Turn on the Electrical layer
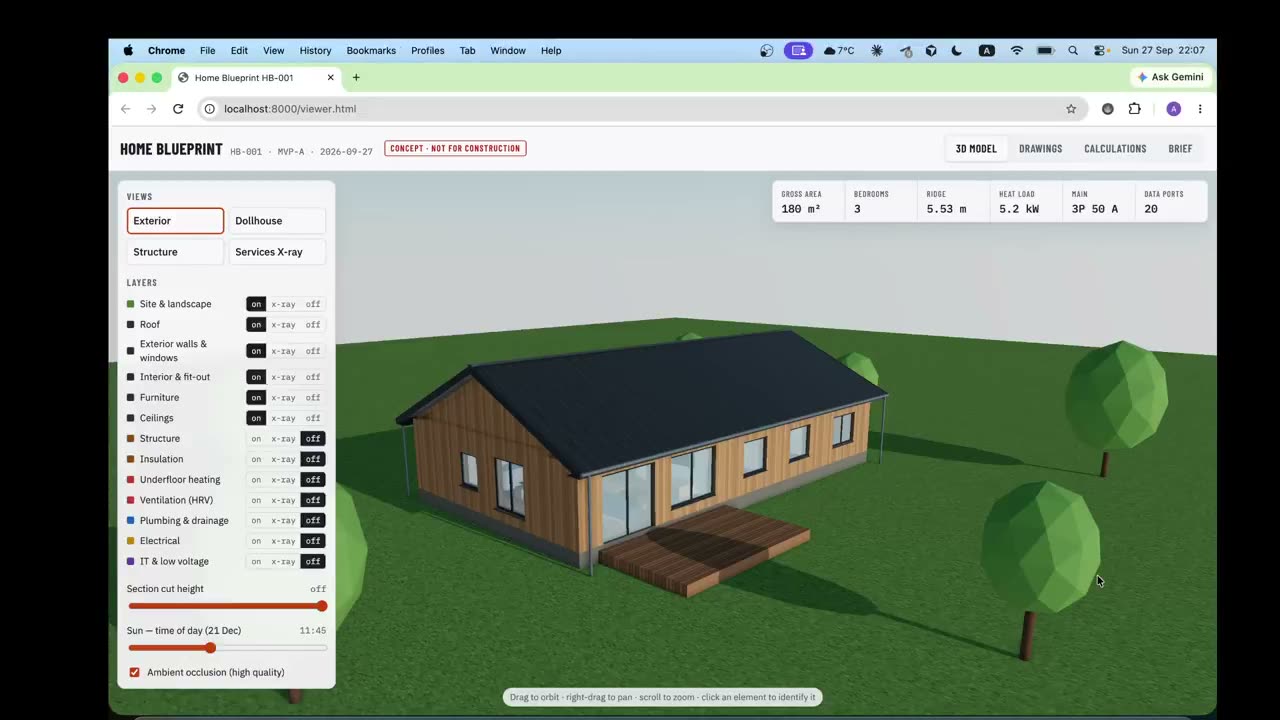 coord(256,541)
